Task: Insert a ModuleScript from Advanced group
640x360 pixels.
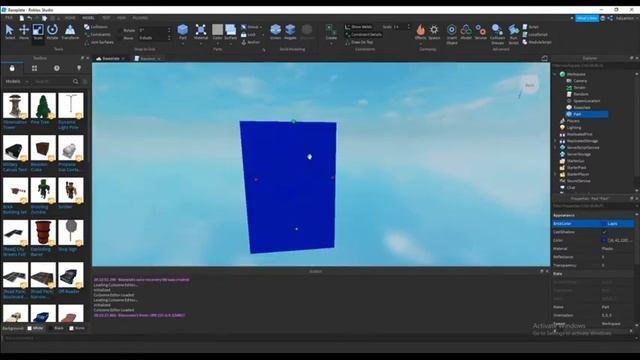Action: pyautogui.click(x=537, y=42)
